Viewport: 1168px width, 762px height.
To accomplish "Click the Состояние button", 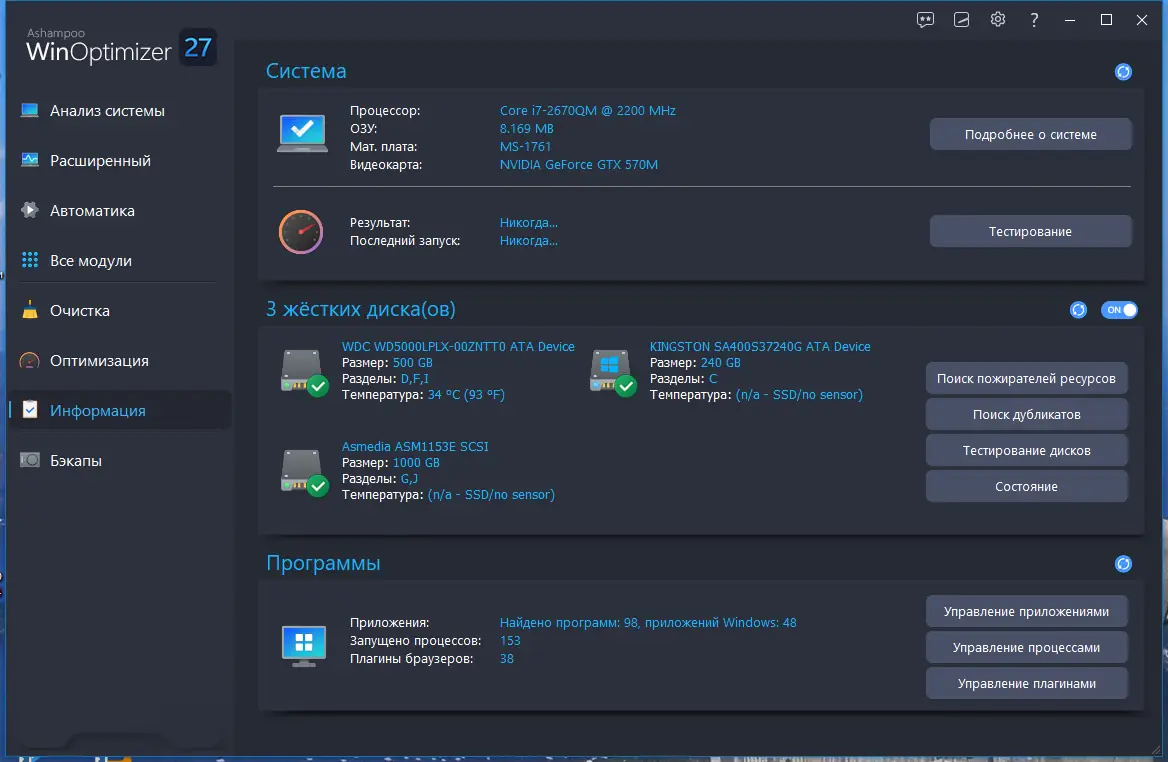I will click(x=1026, y=486).
